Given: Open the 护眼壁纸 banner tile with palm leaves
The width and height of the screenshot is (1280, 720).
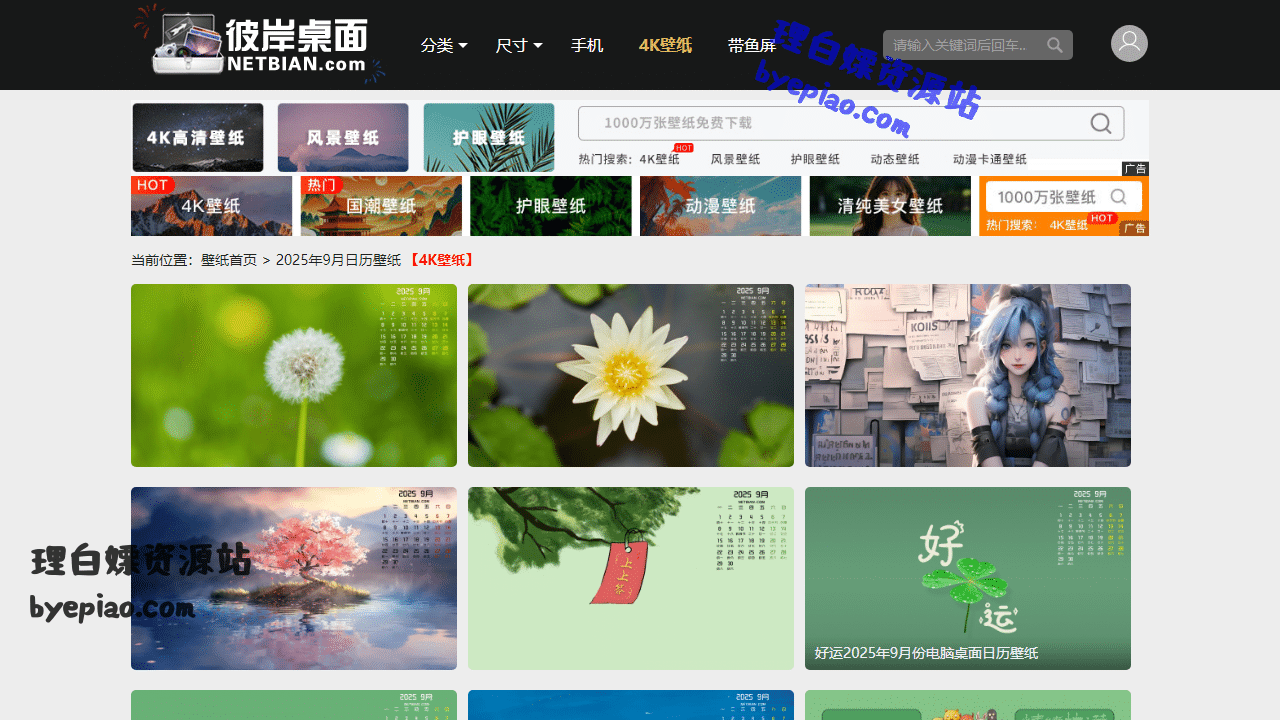Looking at the screenshot, I should (x=489, y=137).
